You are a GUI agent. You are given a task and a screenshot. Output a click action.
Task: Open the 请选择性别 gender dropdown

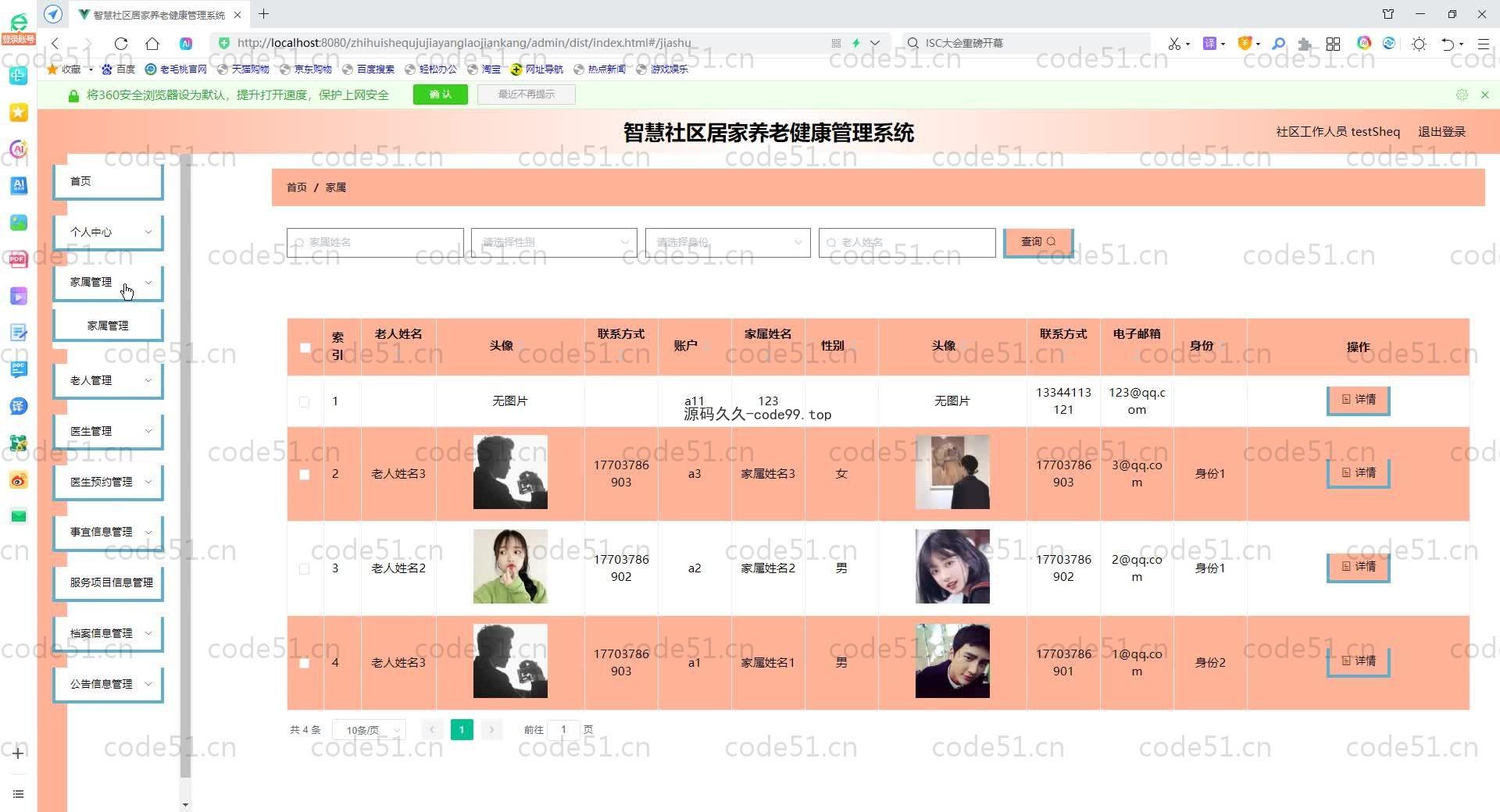554,242
